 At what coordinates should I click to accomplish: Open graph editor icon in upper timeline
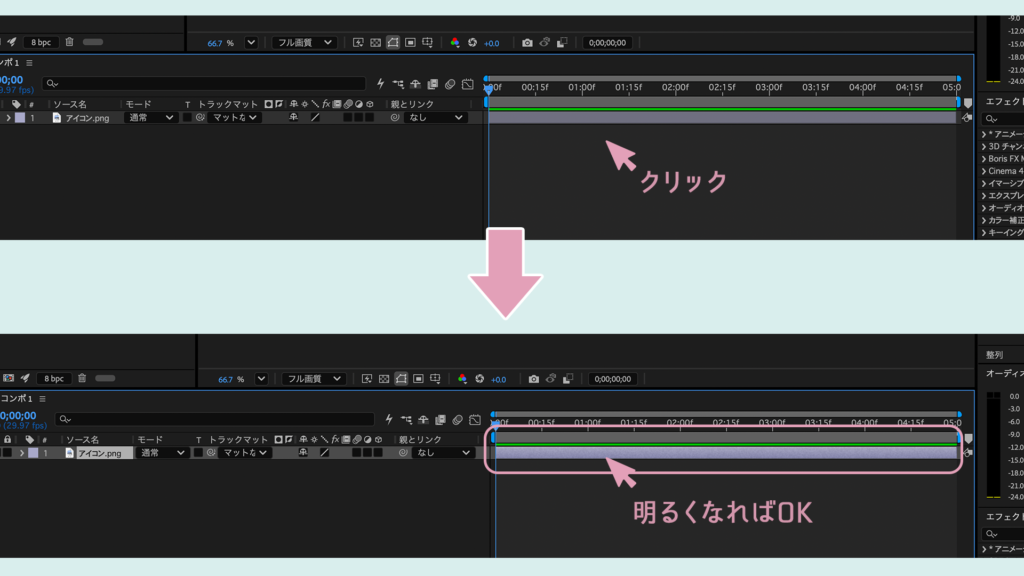click(468, 84)
